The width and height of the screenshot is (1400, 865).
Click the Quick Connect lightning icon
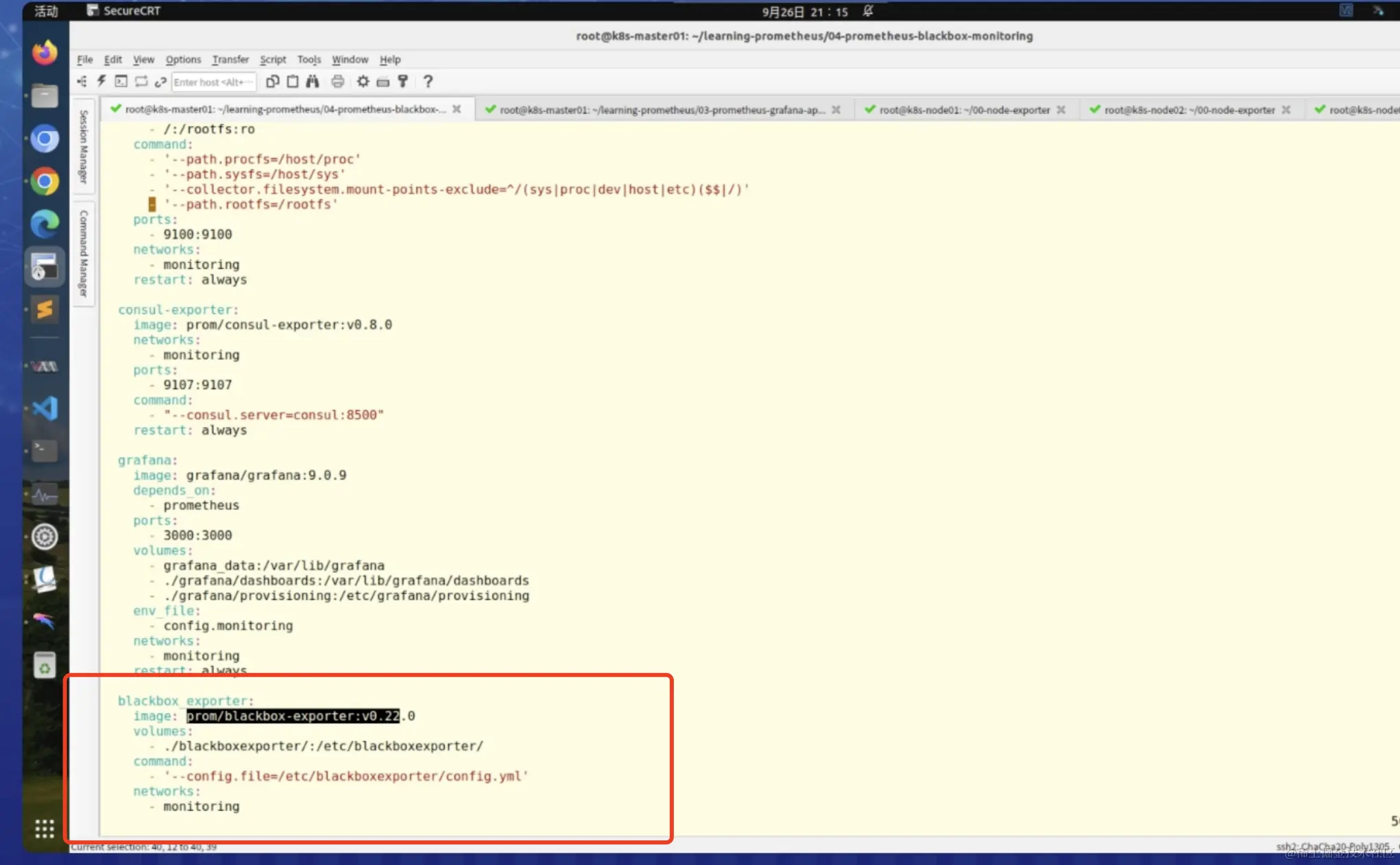101,82
